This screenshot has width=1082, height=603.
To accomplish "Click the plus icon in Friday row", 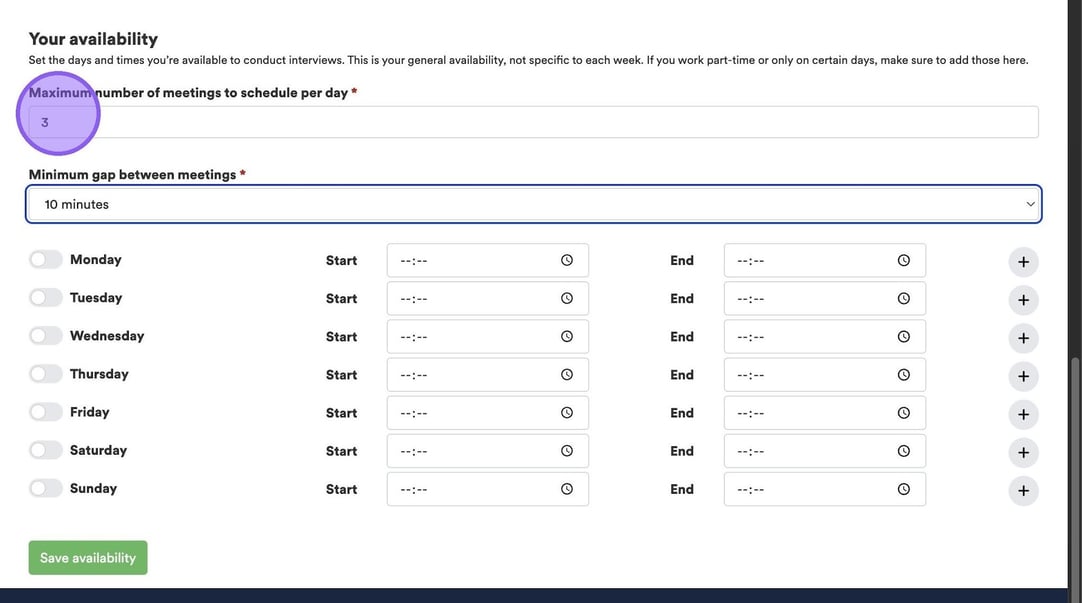I will point(1023,414).
